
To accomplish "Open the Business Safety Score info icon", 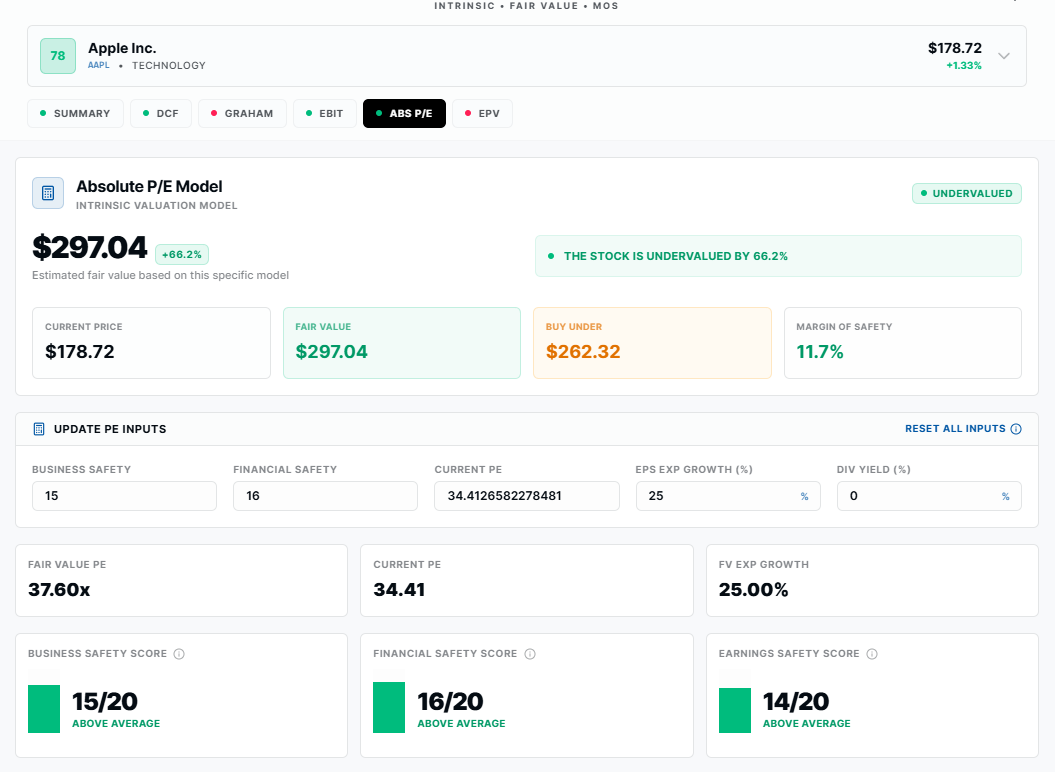I will point(179,654).
